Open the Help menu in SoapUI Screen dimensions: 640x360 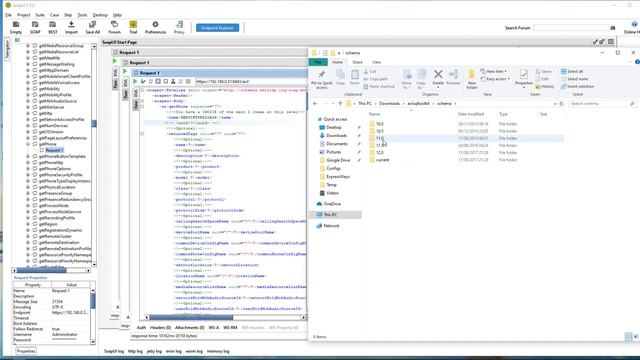click(117, 15)
